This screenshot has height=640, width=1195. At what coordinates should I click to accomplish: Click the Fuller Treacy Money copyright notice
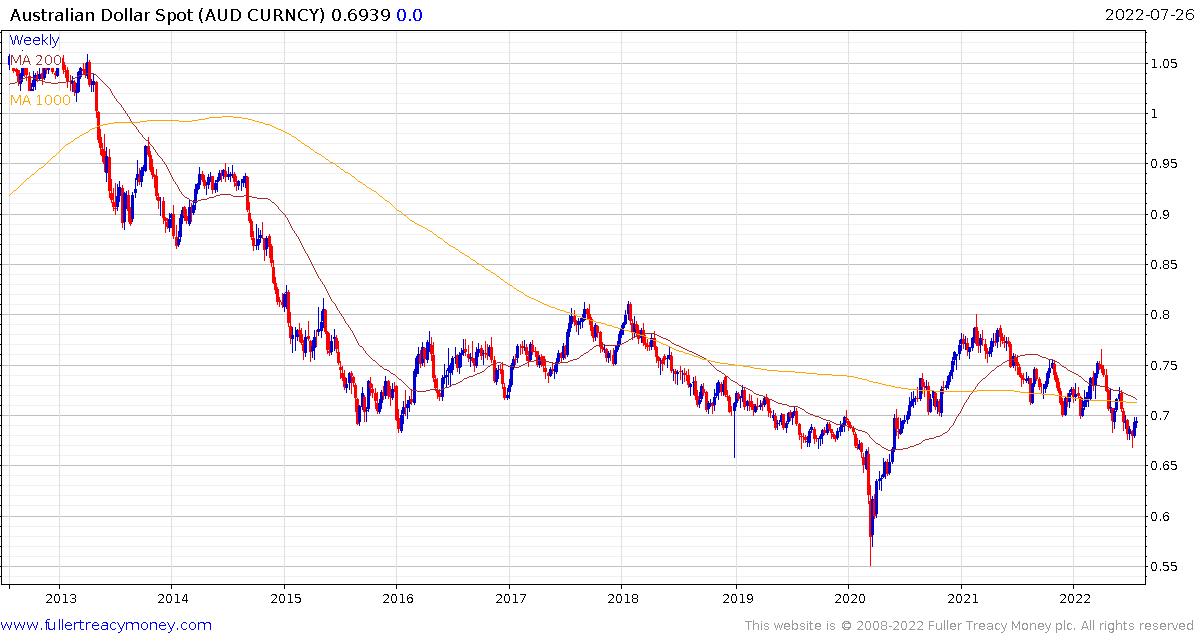(x=969, y=626)
